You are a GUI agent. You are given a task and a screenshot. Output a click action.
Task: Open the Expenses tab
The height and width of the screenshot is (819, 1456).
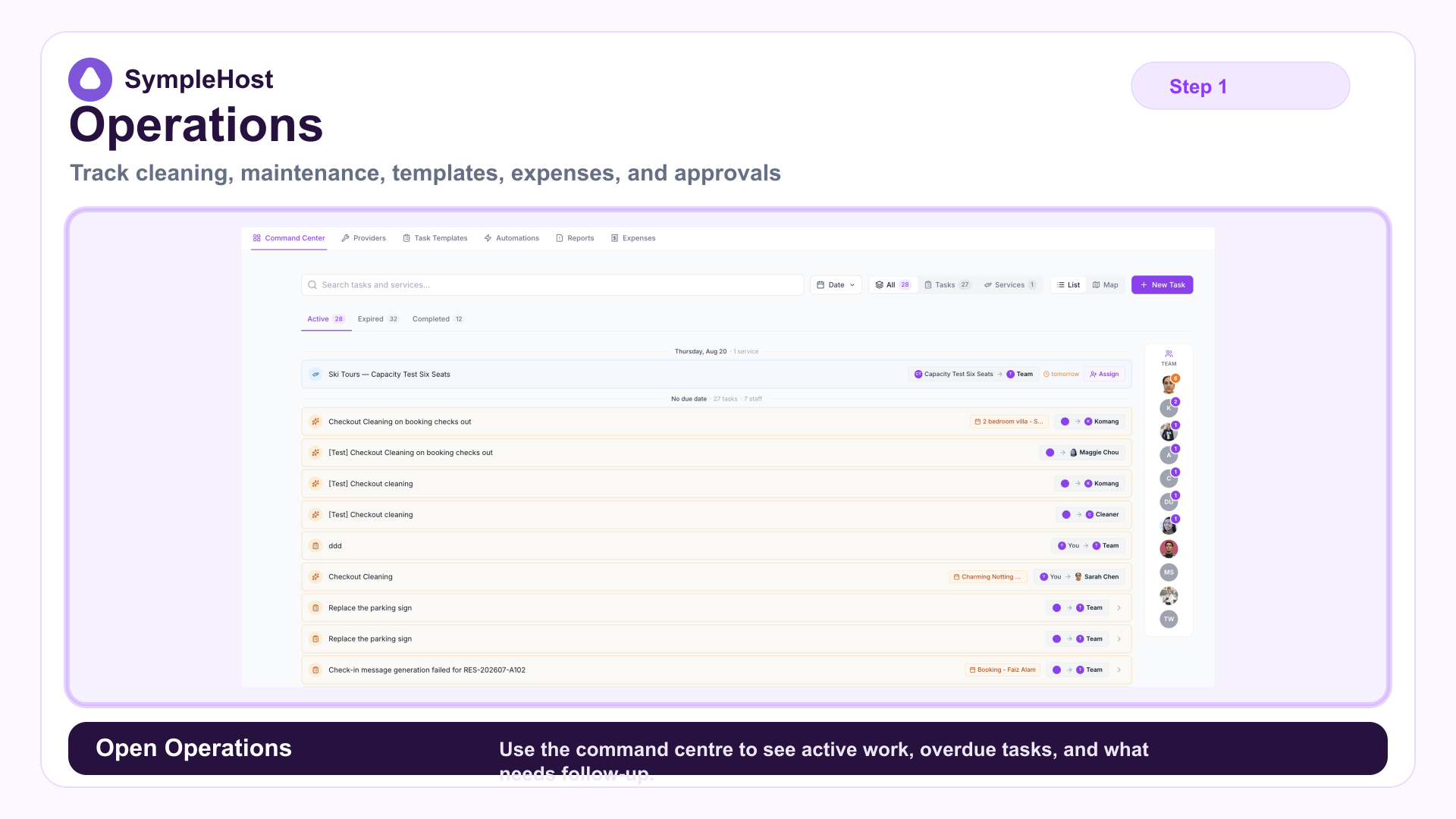click(x=633, y=238)
